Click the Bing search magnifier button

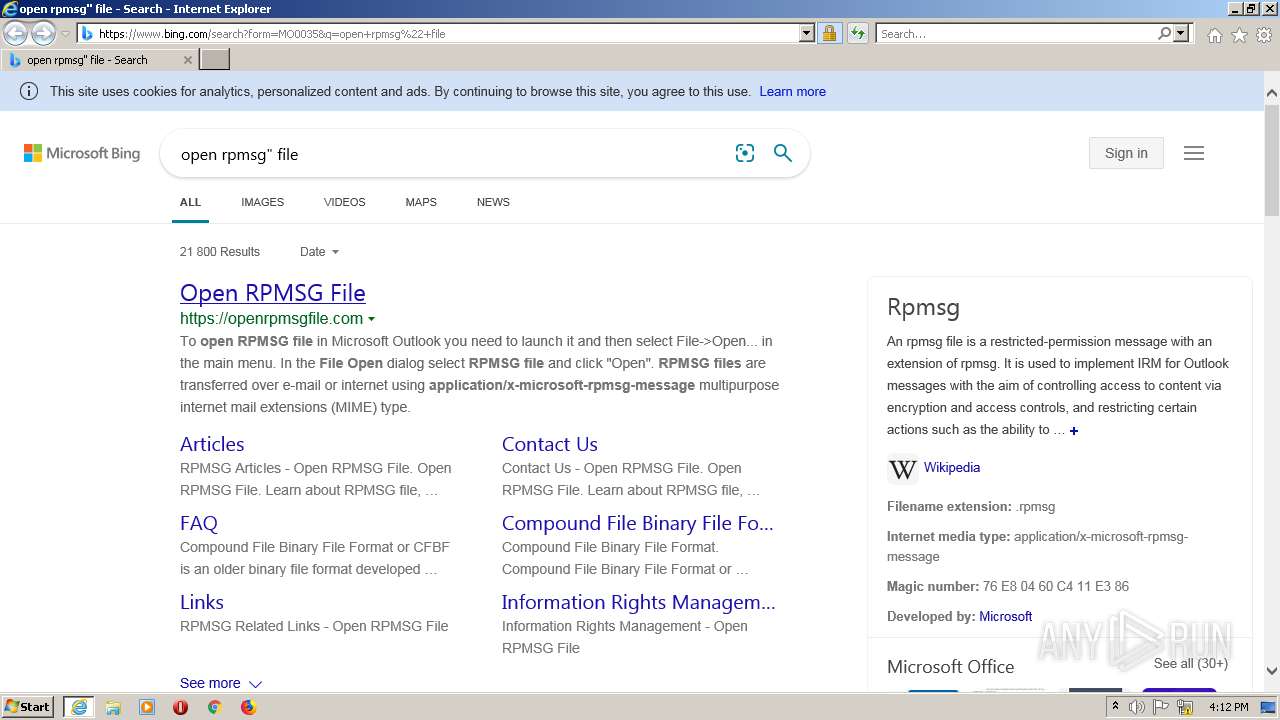coord(783,153)
